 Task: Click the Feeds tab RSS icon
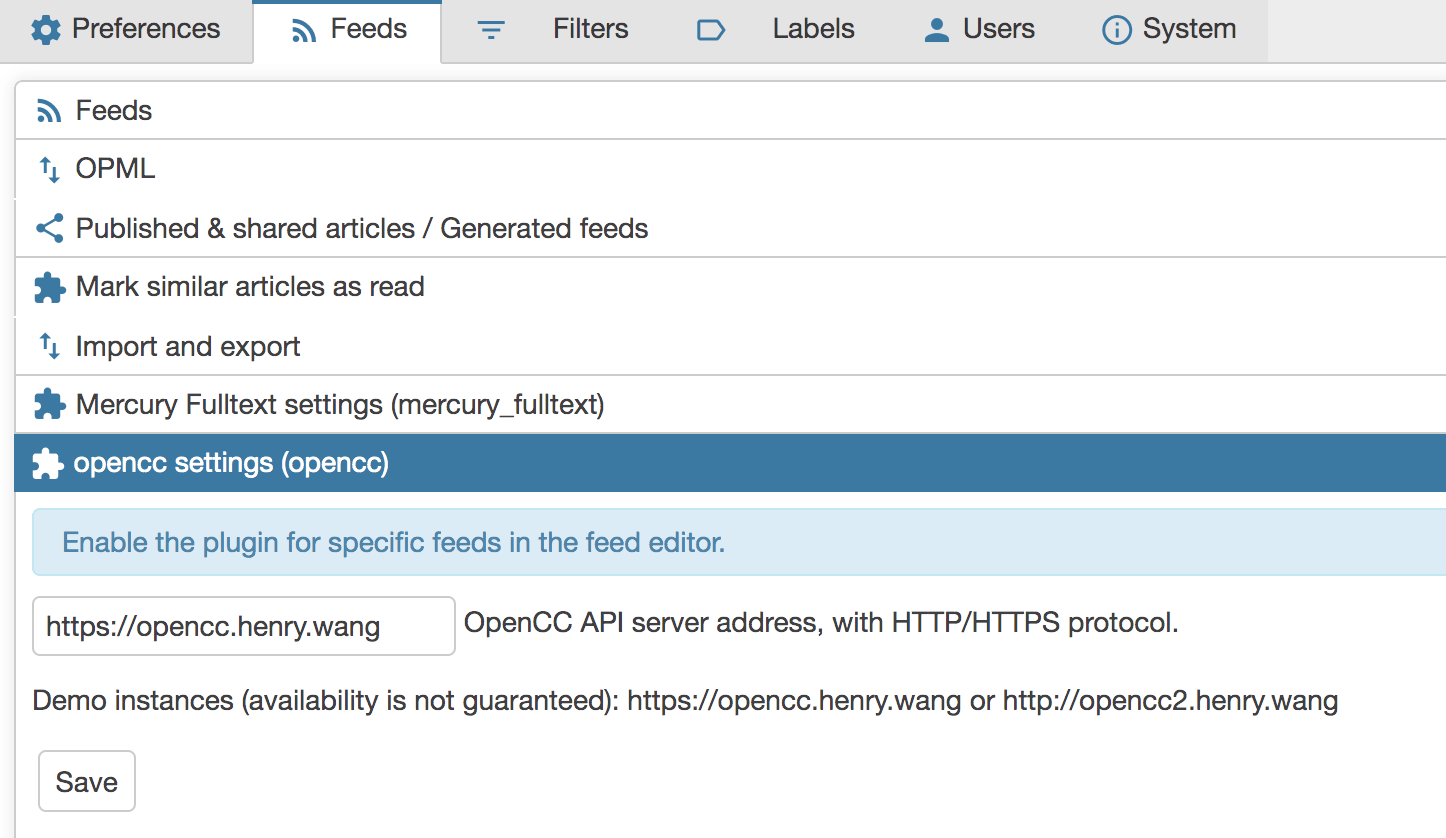(x=304, y=31)
